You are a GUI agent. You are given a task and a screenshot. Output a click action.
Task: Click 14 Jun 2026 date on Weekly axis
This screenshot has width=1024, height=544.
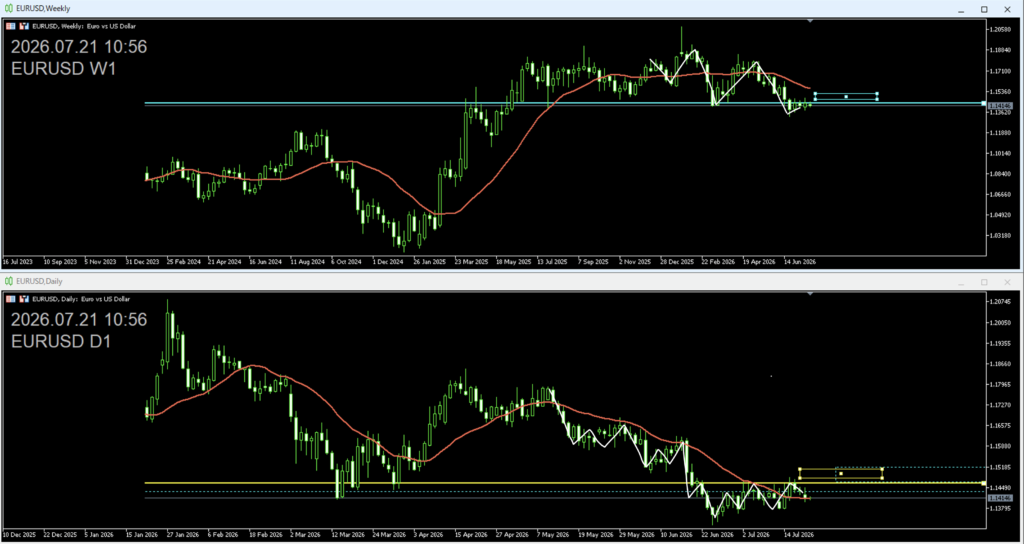click(799, 261)
